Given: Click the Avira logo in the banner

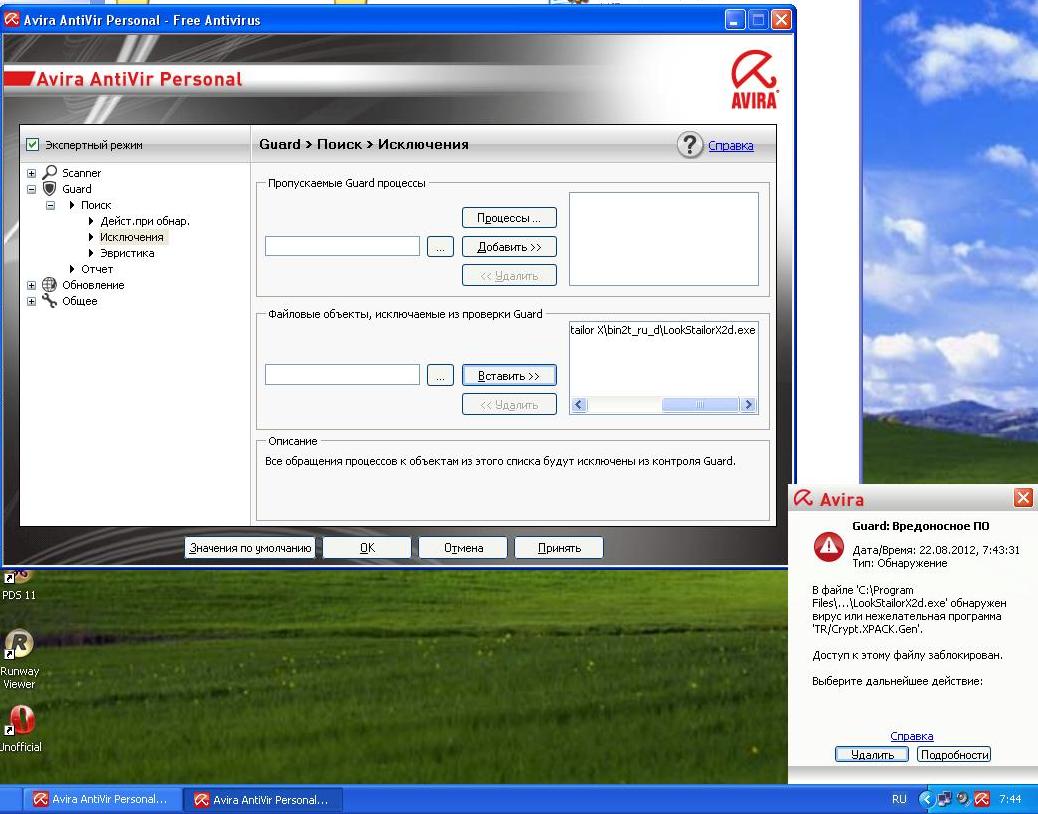Looking at the screenshot, I should pyautogui.click(x=754, y=79).
